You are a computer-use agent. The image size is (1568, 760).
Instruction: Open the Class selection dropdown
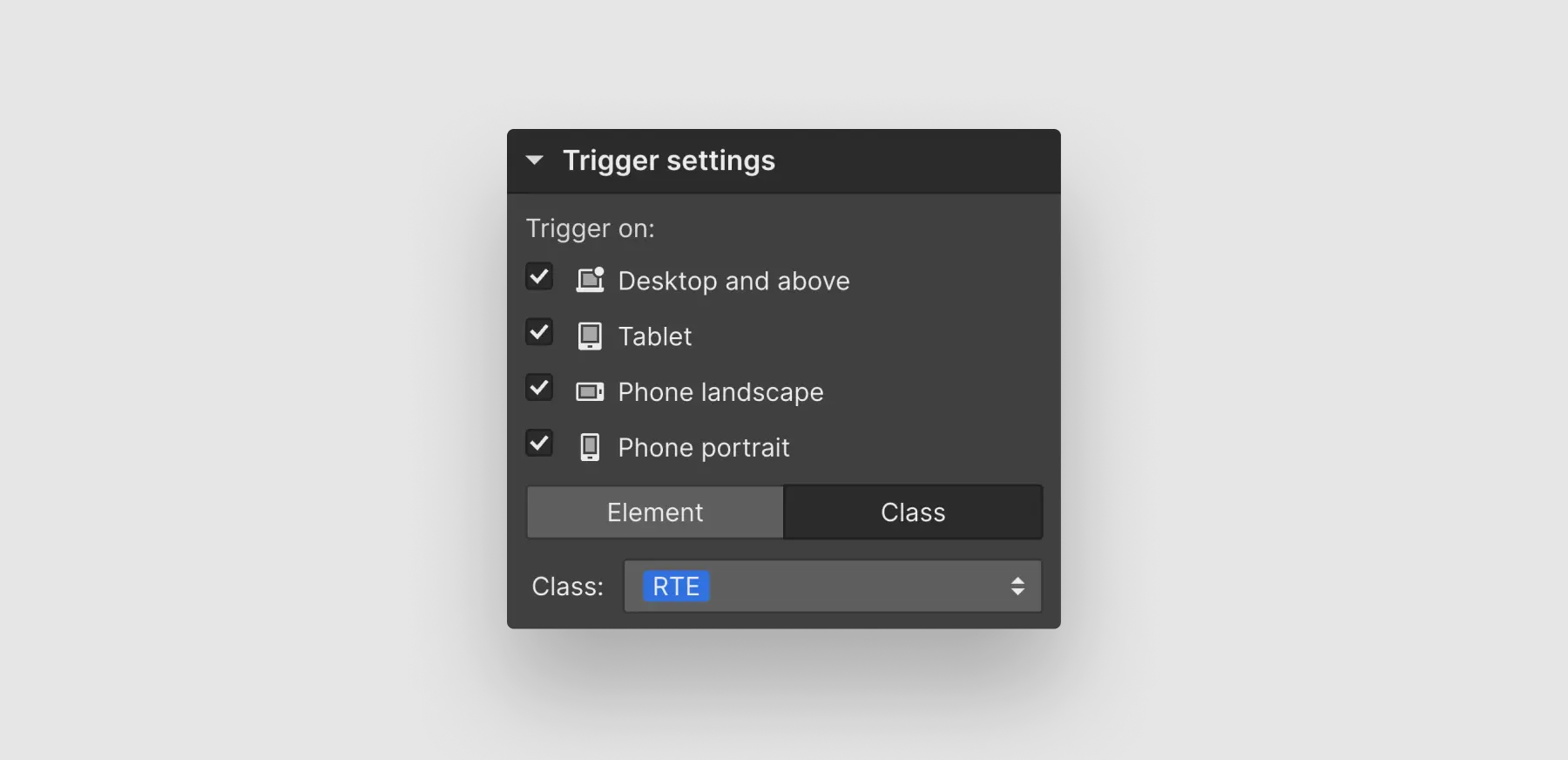click(x=832, y=586)
